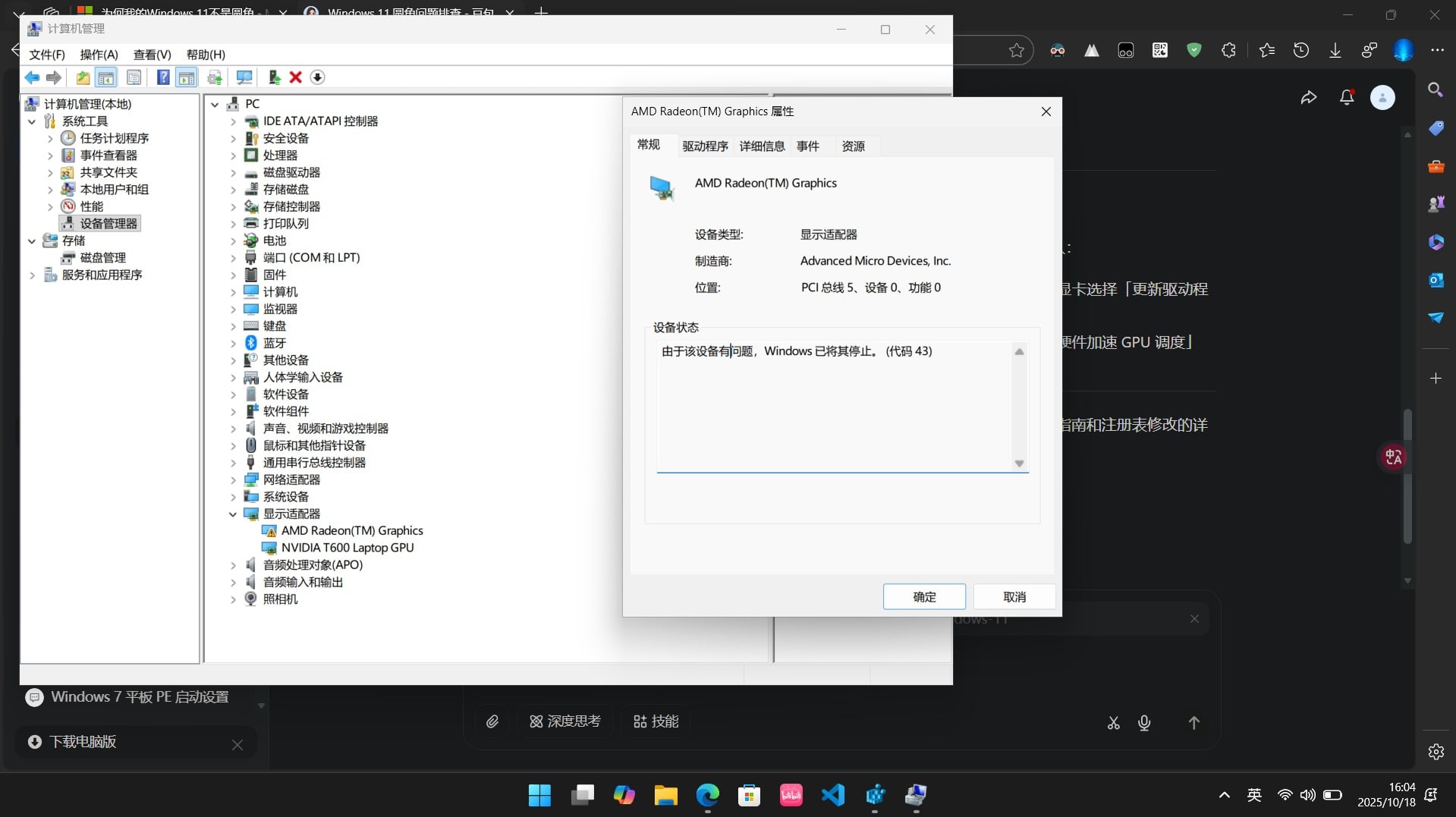Expand the 网络适配器 category
This screenshot has width=1456, height=817.
[233, 480]
